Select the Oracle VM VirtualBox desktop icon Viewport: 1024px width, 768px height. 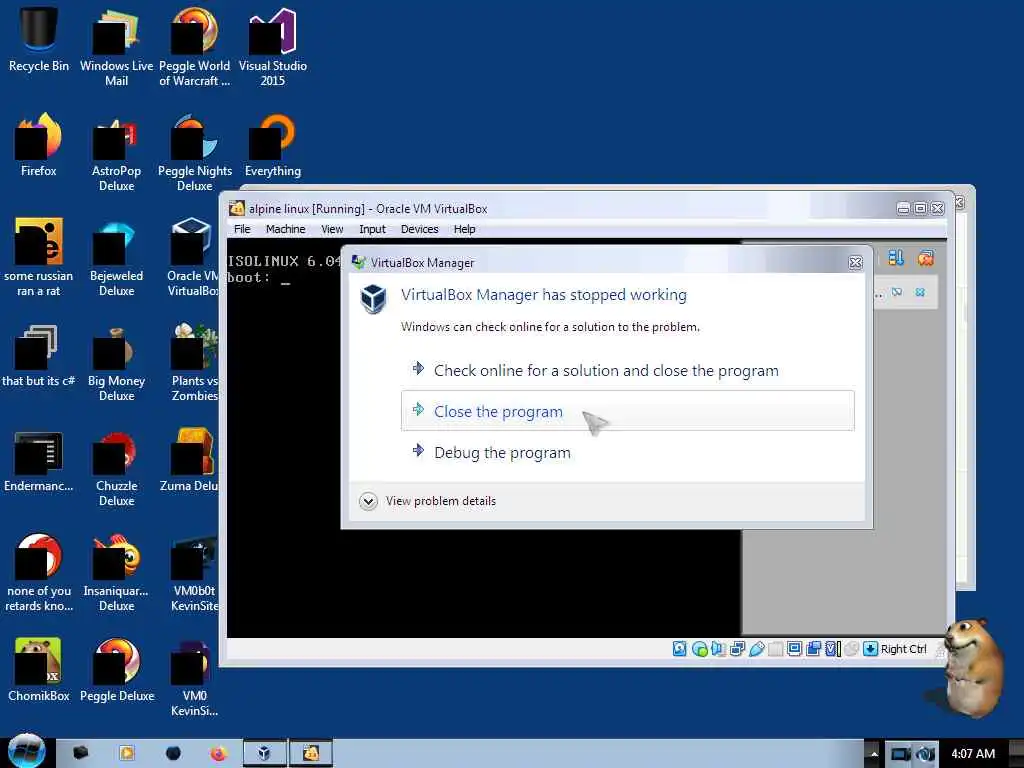pyautogui.click(x=193, y=257)
